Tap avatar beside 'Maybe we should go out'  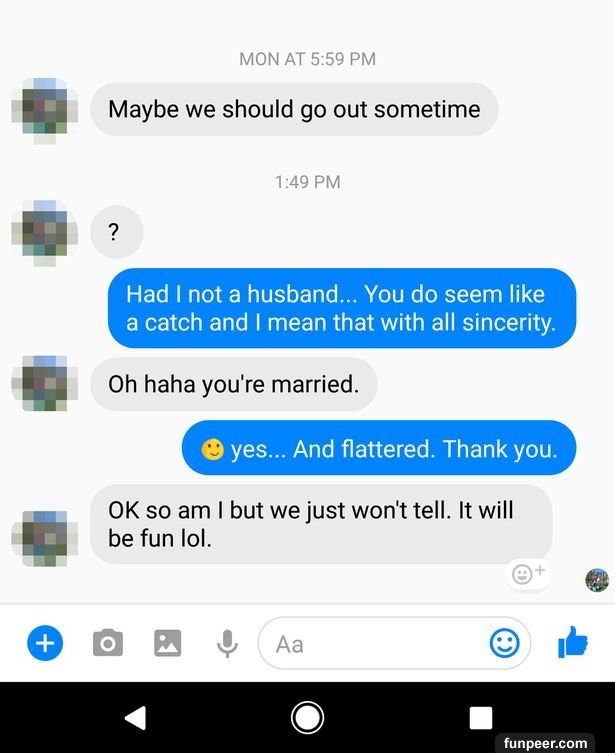[x=45, y=110]
